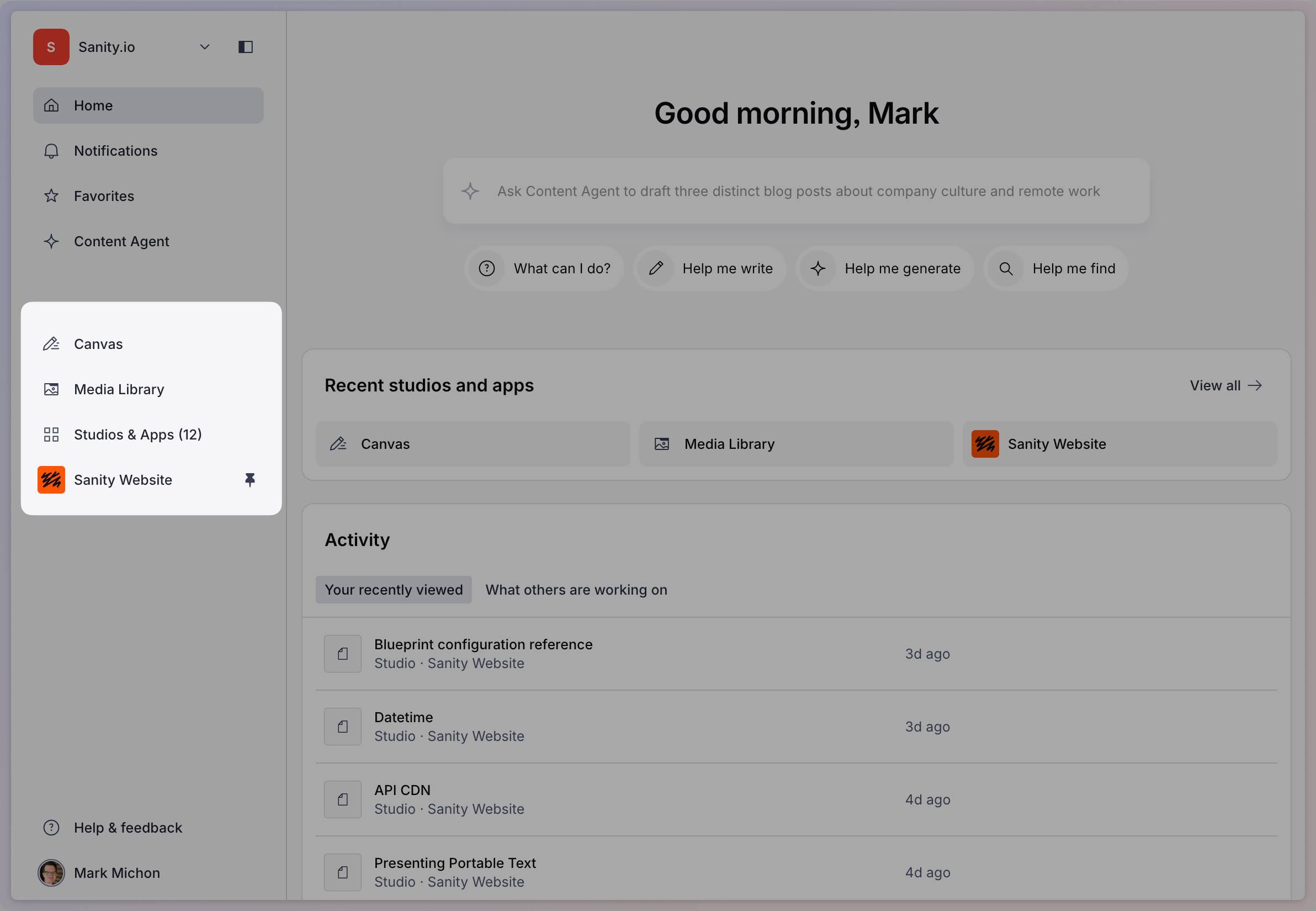Open the 'Datetime' activity entry
This screenshot has height=911, width=1316.
coord(796,727)
